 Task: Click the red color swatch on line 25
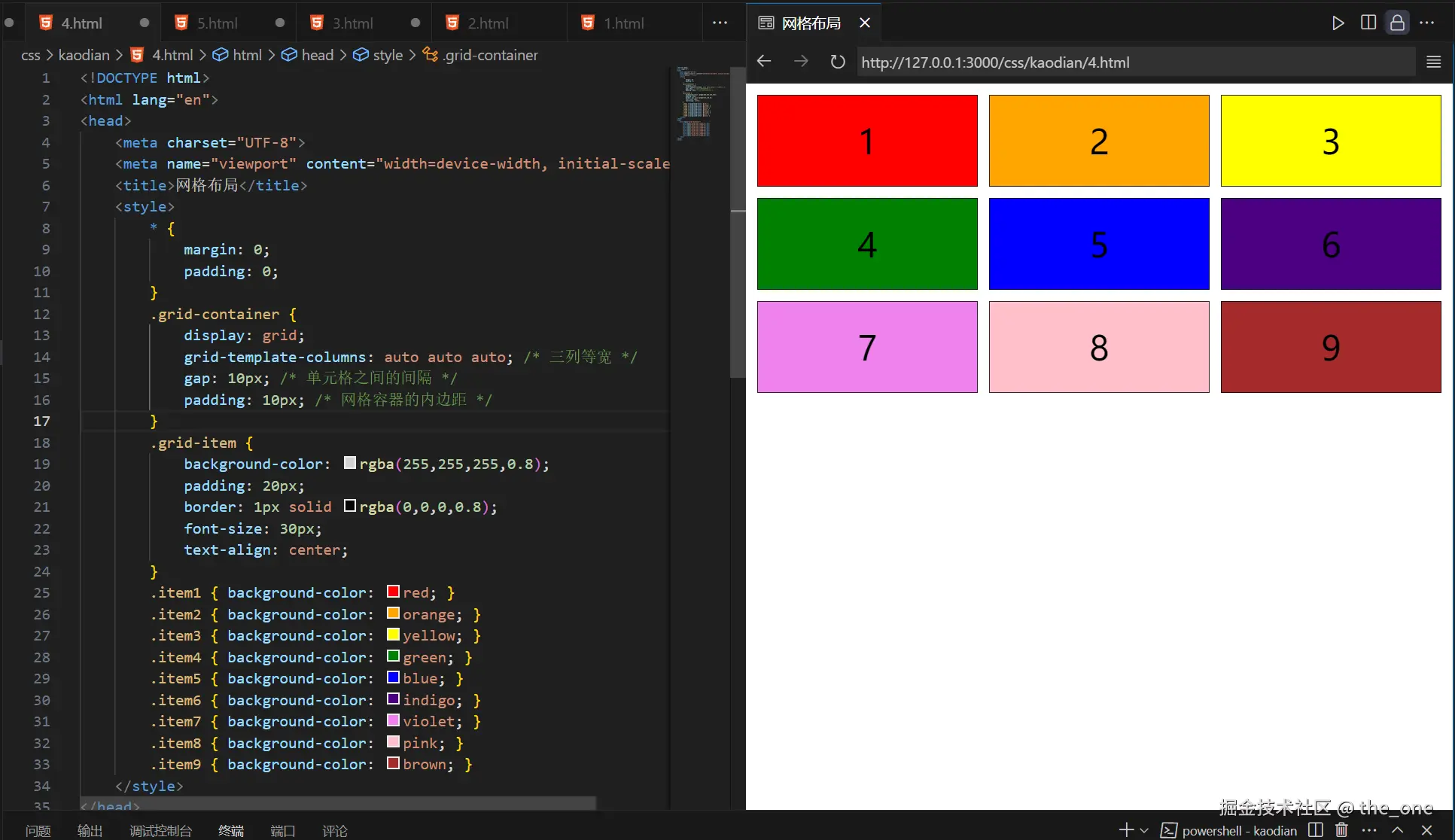(393, 592)
